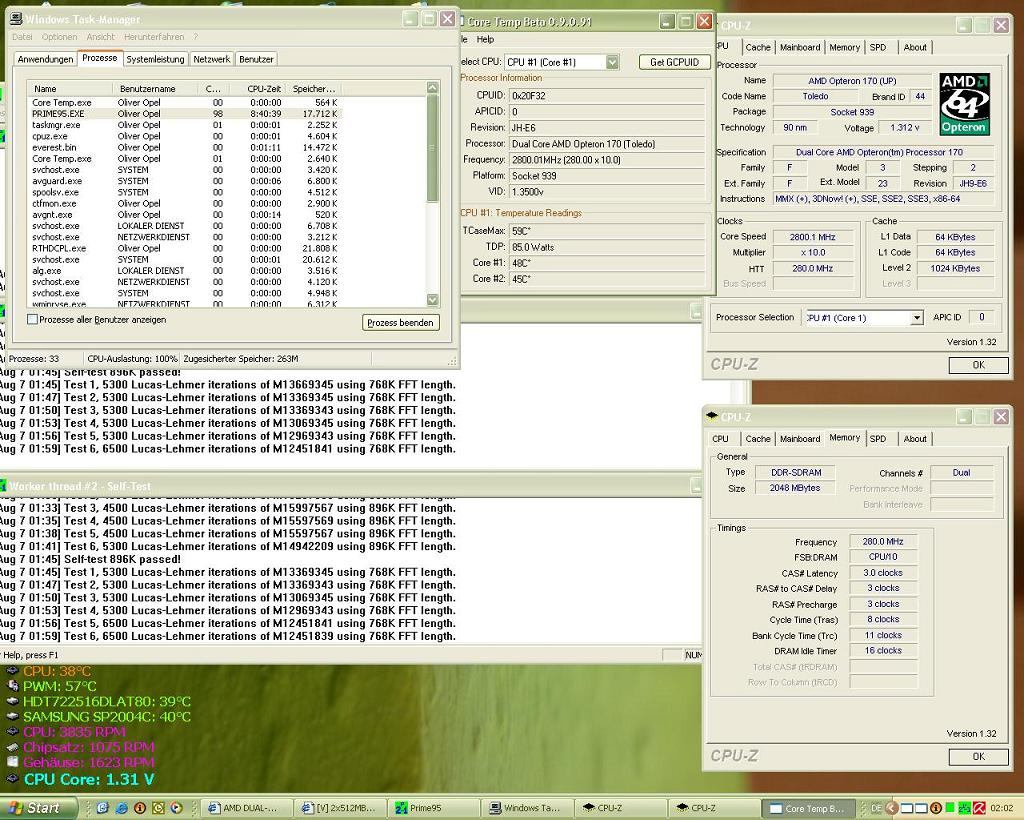Viewport: 1024px width, 820px height.
Task: Click the CPU Core 1.31 V icon
Action: point(12,778)
